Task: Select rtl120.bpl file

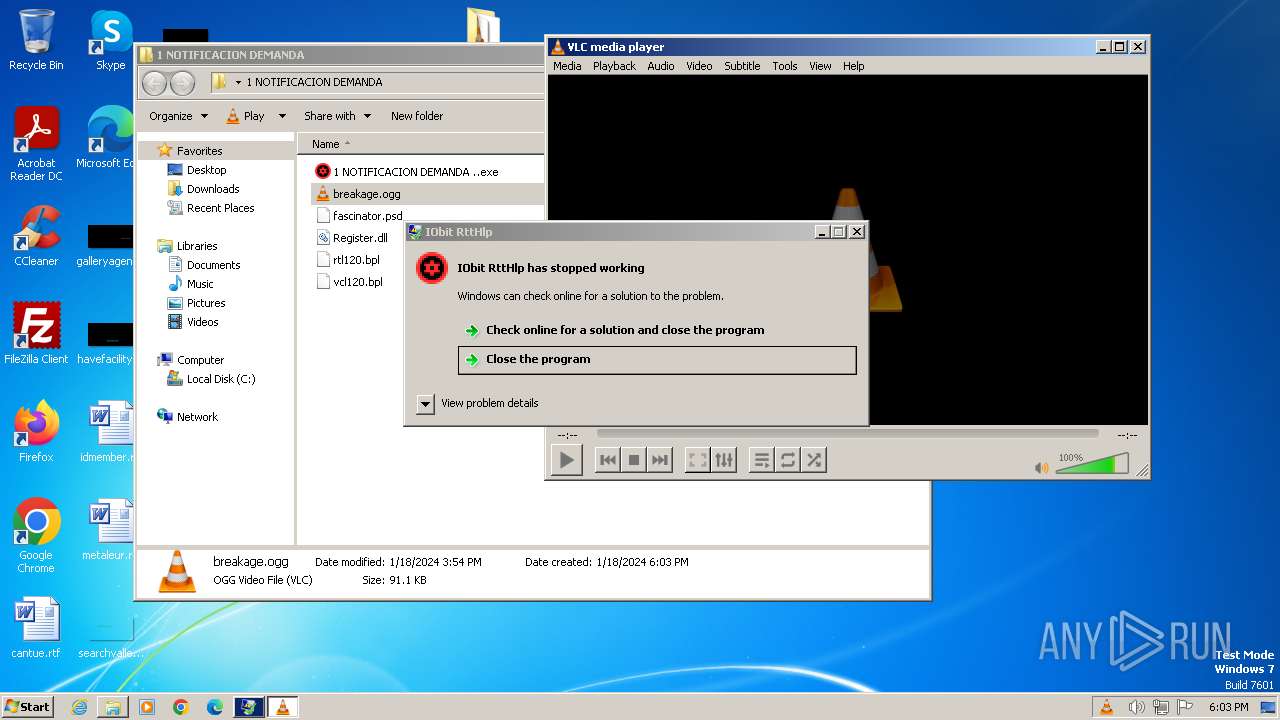Action: [x=347, y=260]
